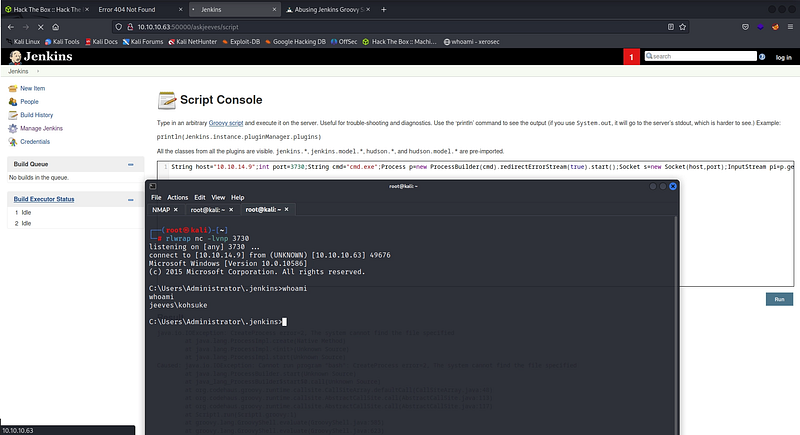Open a new browser tab
800x435 pixels.
384,9
